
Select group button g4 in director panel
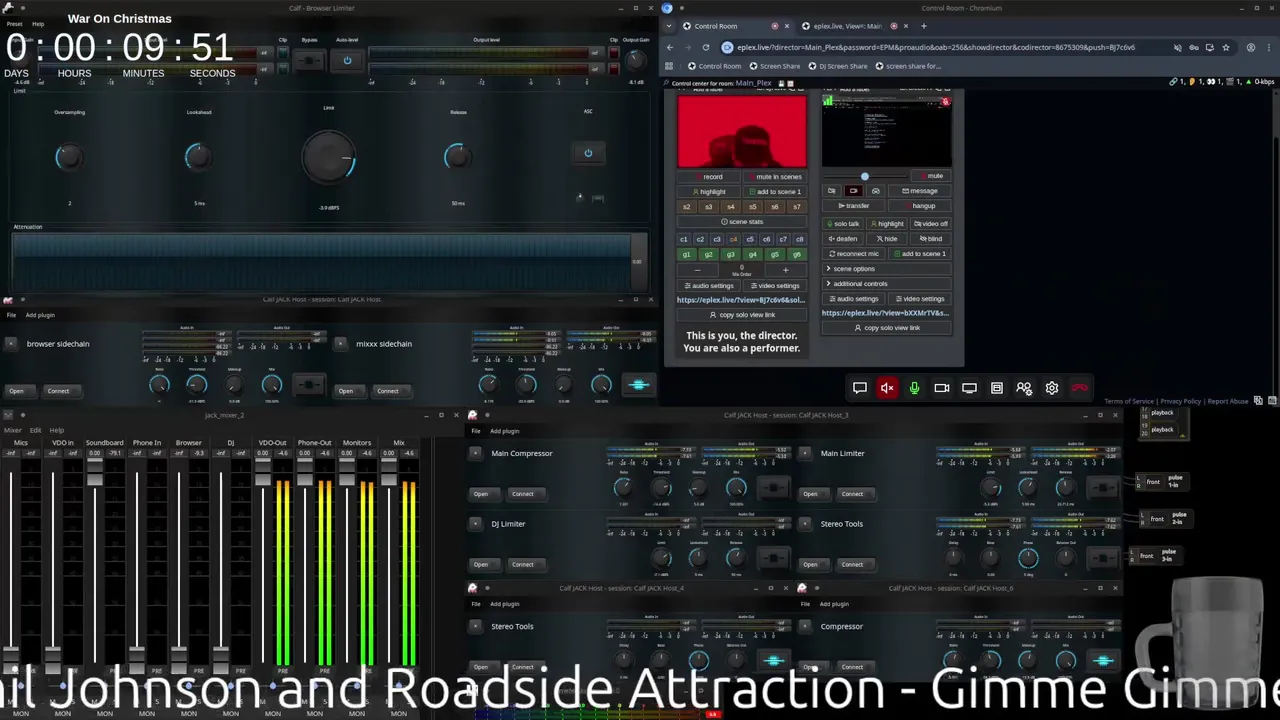tap(752, 255)
